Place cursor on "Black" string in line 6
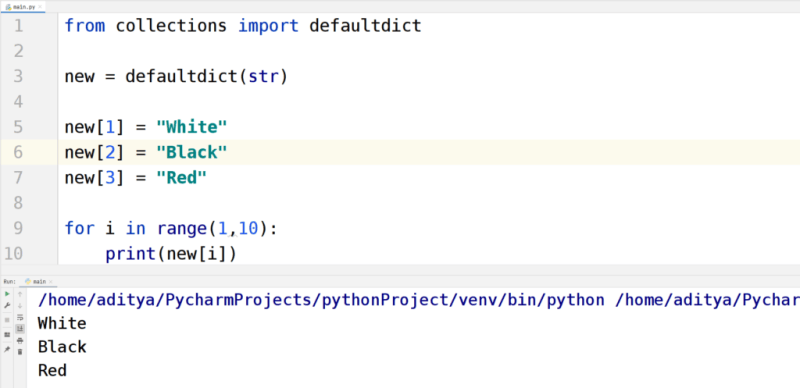The width and height of the screenshot is (800, 388). coord(191,152)
